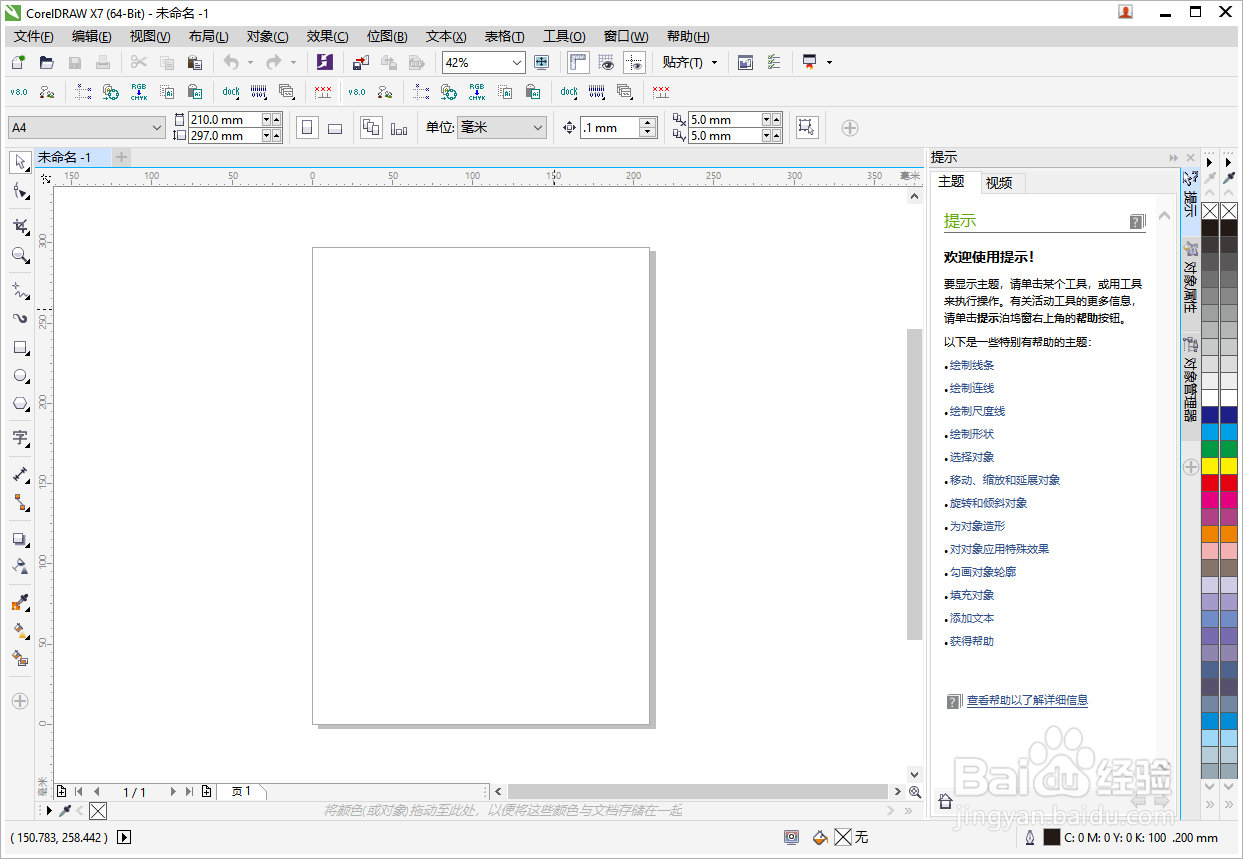The width and height of the screenshot is (1243, 859).
Task: Open the 效果(C) menu
Action: (x=327, y=36)
